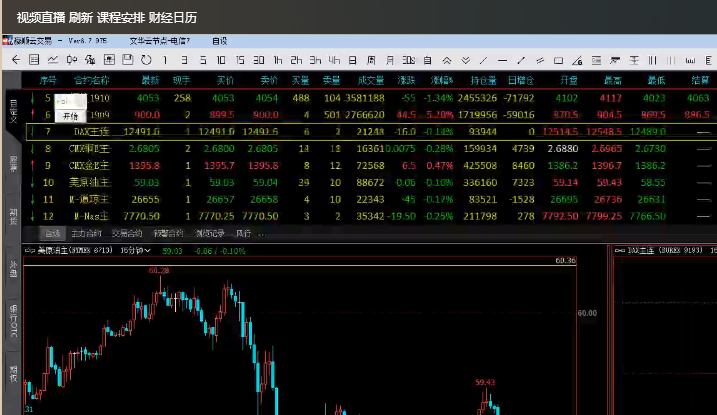Select the Gann angle tool

click(577, 60)
